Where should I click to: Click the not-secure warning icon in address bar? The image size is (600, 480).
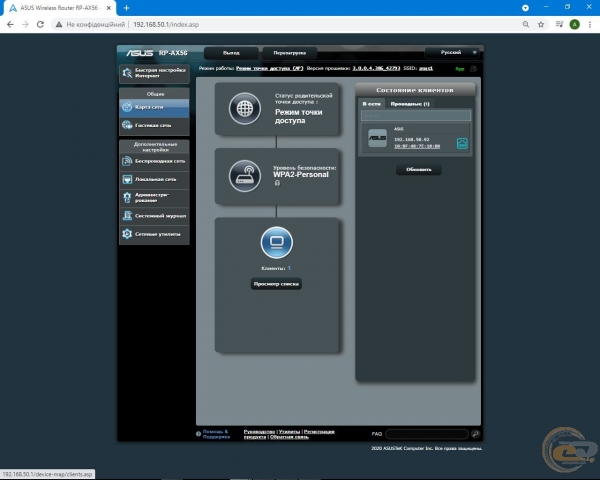(59, 24)
